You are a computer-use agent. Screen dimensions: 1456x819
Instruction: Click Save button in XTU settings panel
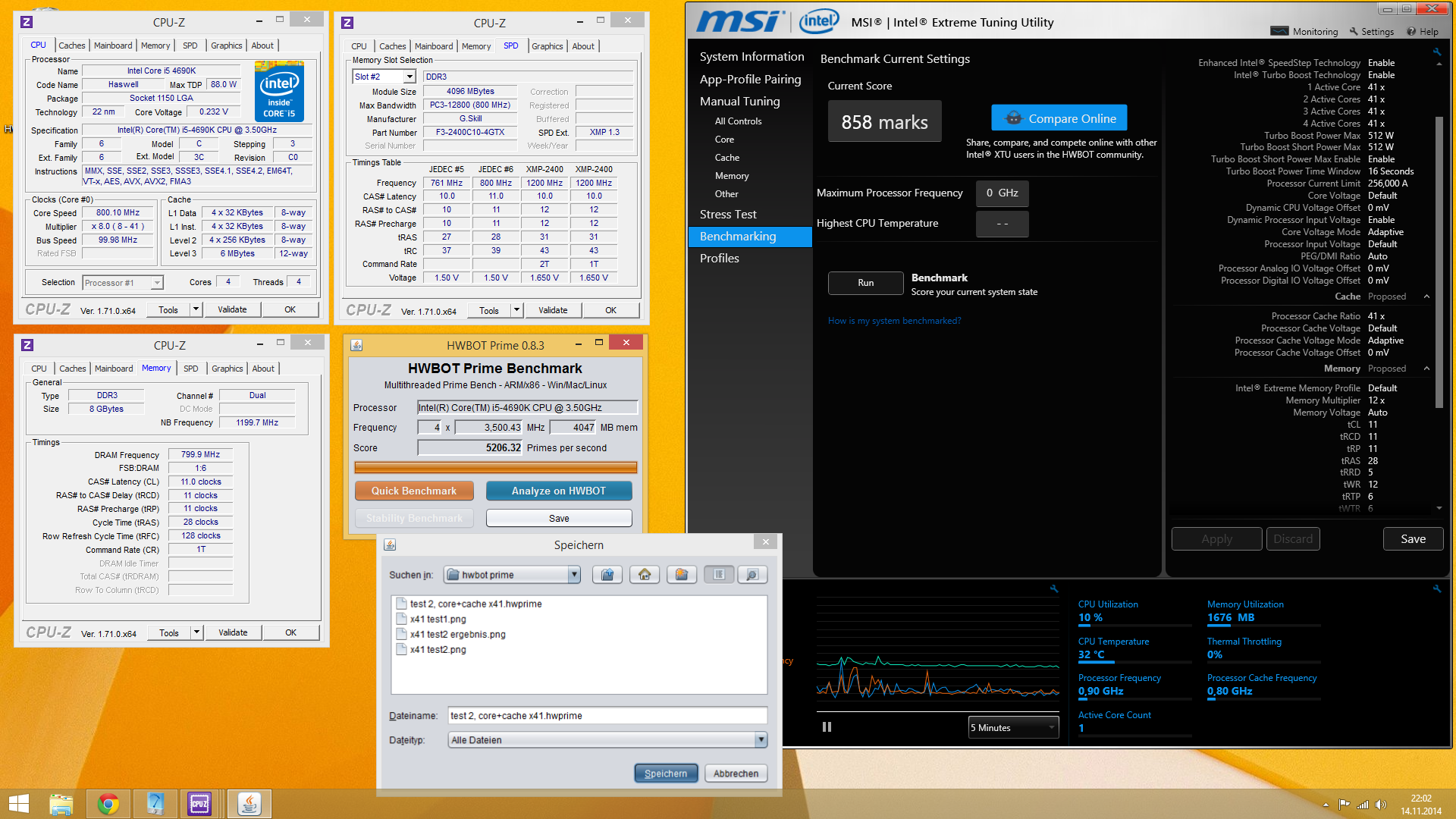click(x=1413, y=539)
